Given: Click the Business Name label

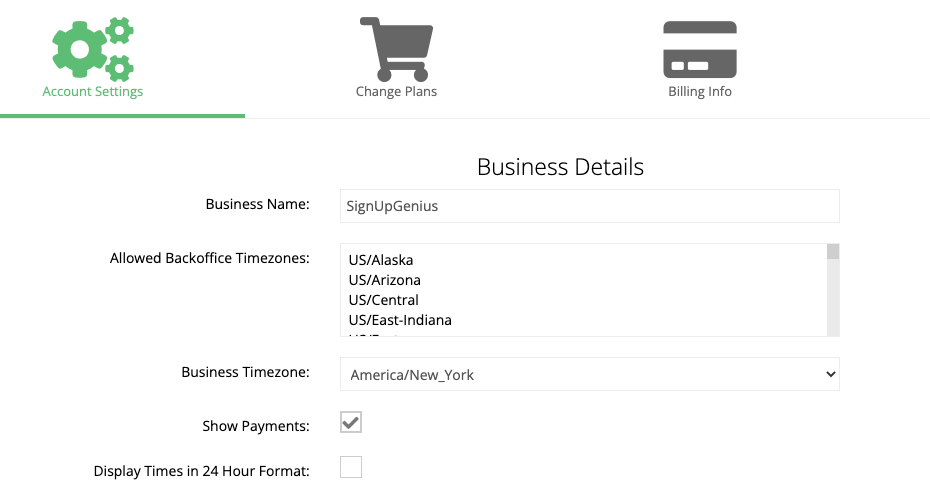Looking at the screenshot, I should click(257, 204).
